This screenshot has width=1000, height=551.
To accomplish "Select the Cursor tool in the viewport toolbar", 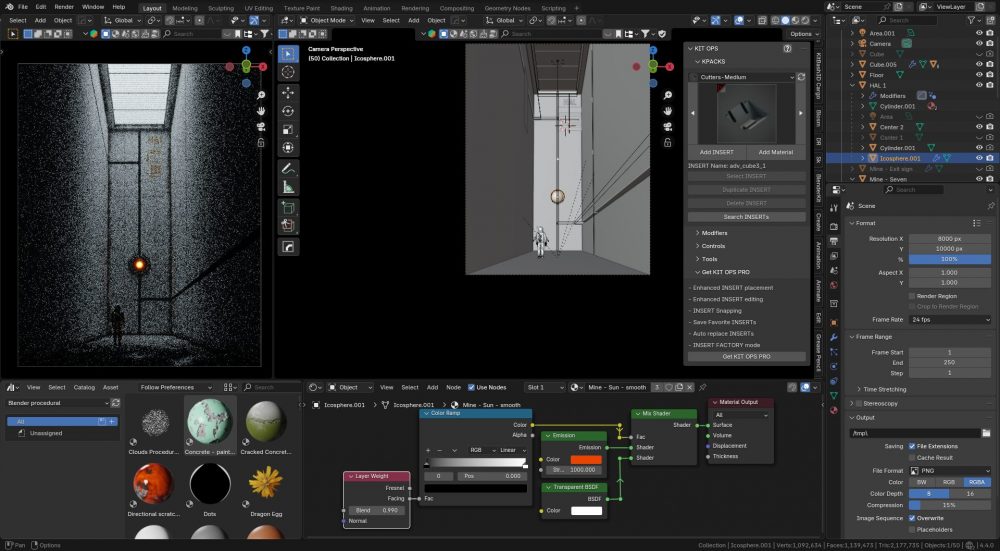I will [x=288, y=72].
